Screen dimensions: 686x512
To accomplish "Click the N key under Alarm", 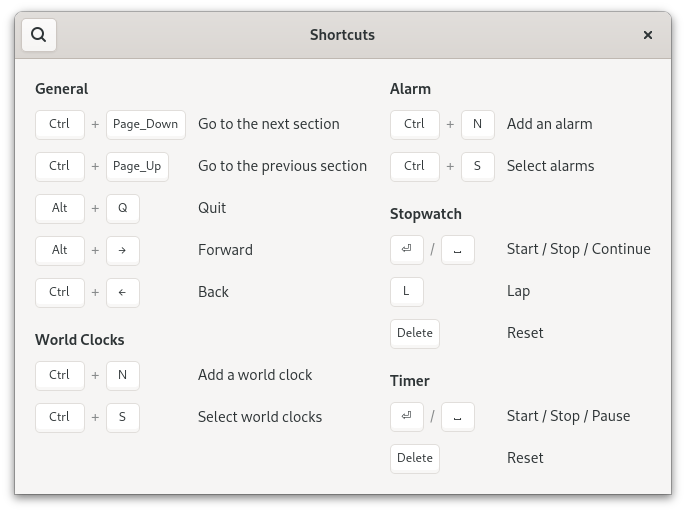I will click(478, 124).
